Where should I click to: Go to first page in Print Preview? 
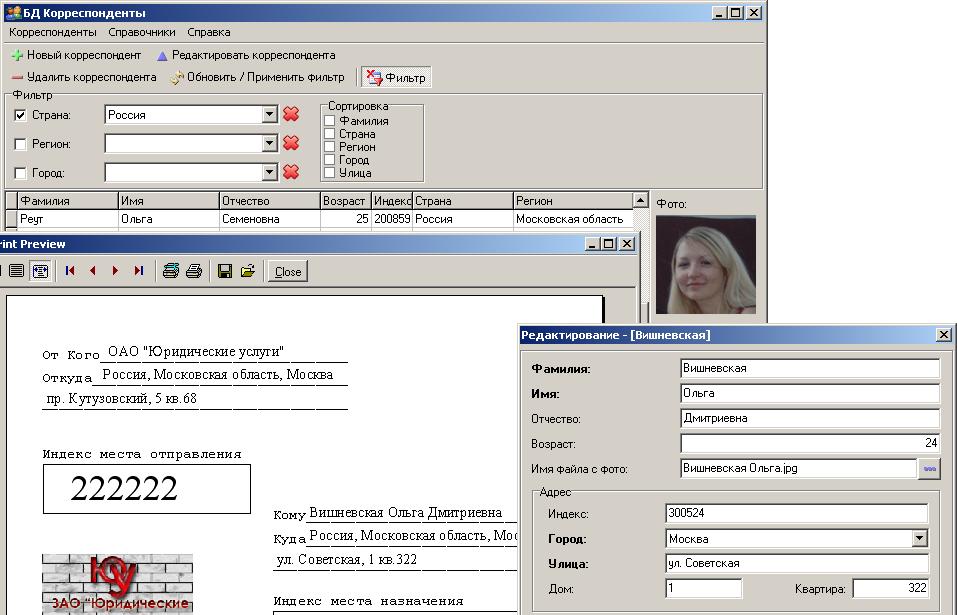click(x=70, y=271)
